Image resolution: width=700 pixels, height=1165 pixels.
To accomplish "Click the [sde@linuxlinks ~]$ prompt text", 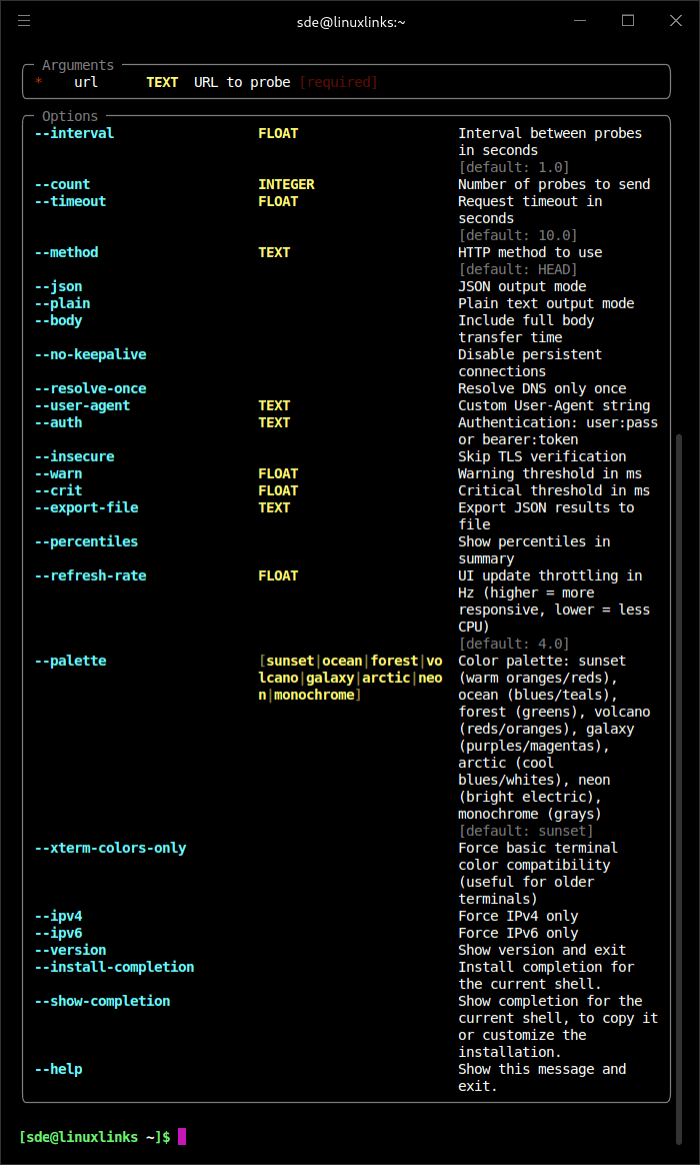I will pyautogui.click(x=94, y=1137).
